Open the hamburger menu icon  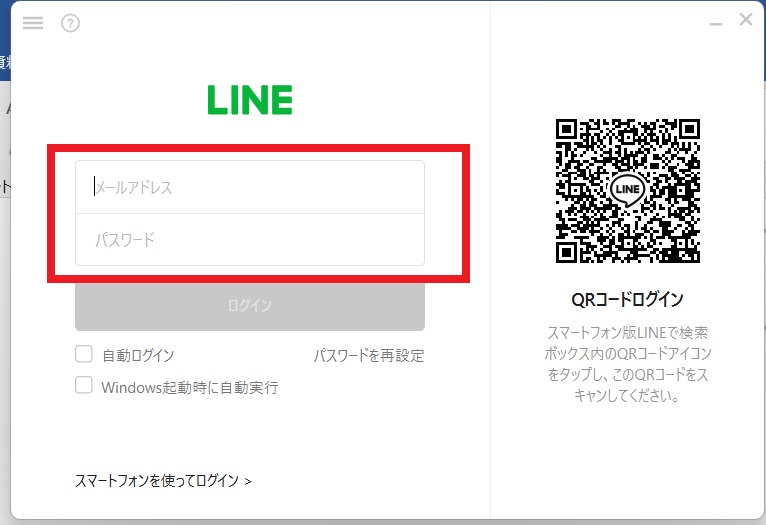[x=33, y=23]
